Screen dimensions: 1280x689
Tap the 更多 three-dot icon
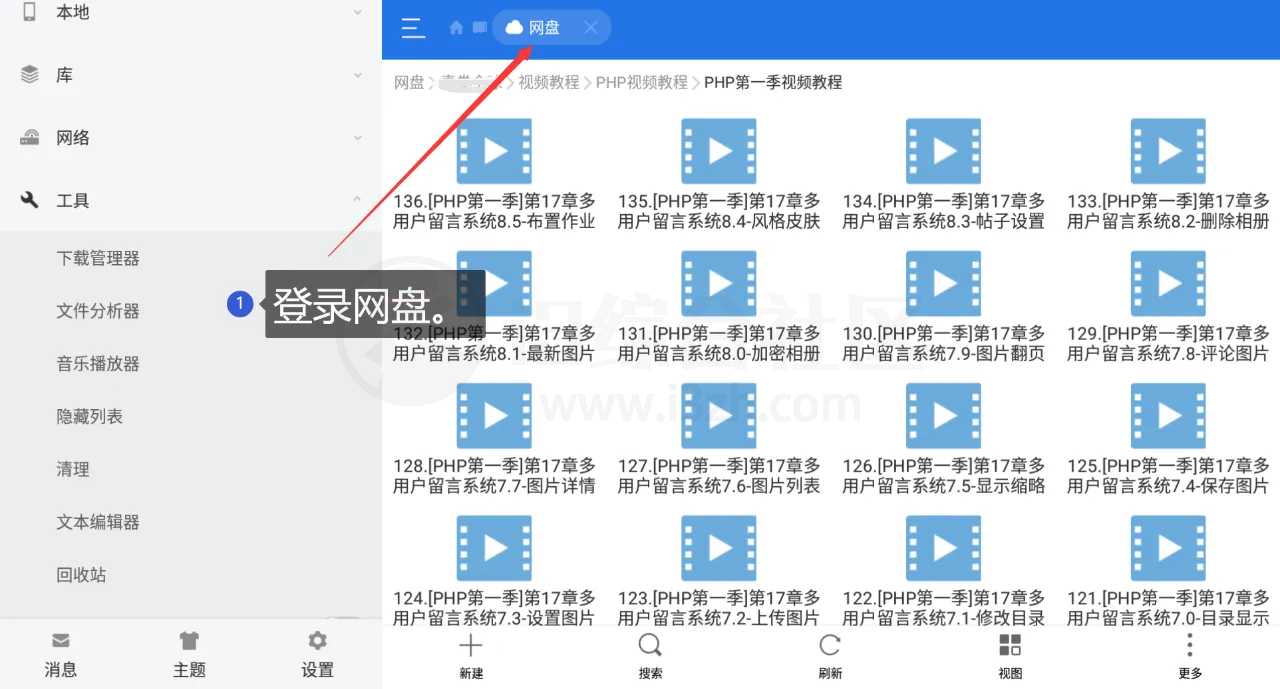point(1189,644)
